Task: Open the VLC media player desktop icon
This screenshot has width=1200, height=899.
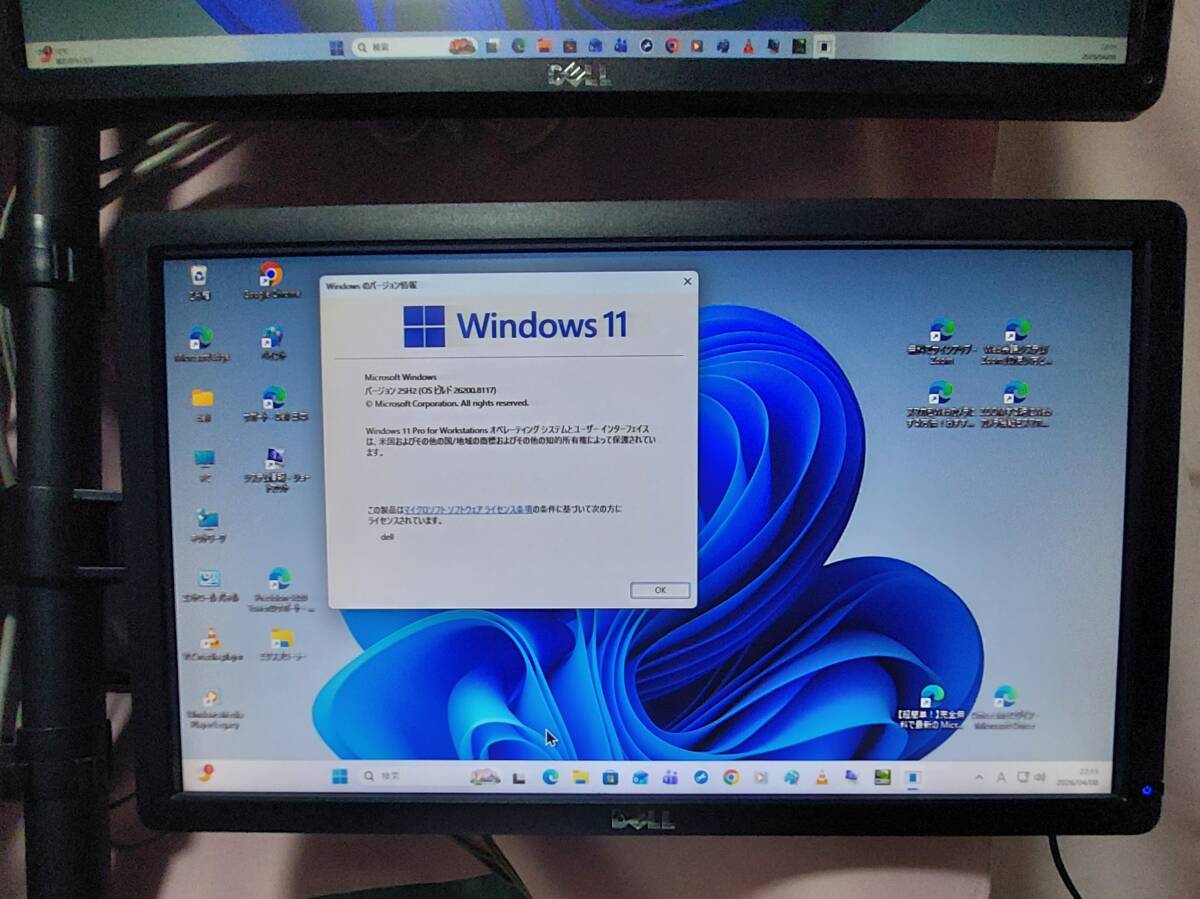Action: 211,644
